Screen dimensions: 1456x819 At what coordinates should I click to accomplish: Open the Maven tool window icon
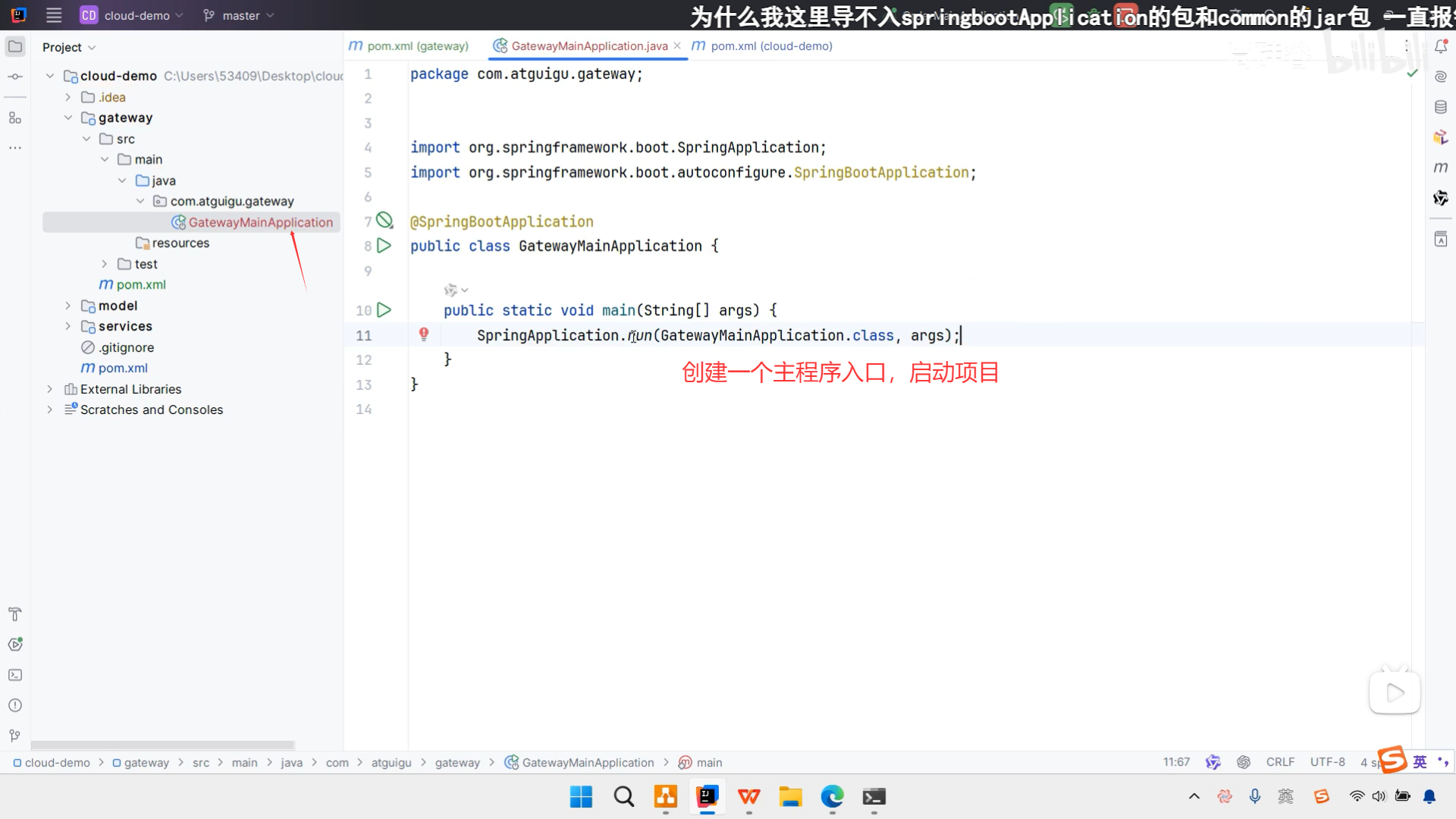[x=1441, y=168]
